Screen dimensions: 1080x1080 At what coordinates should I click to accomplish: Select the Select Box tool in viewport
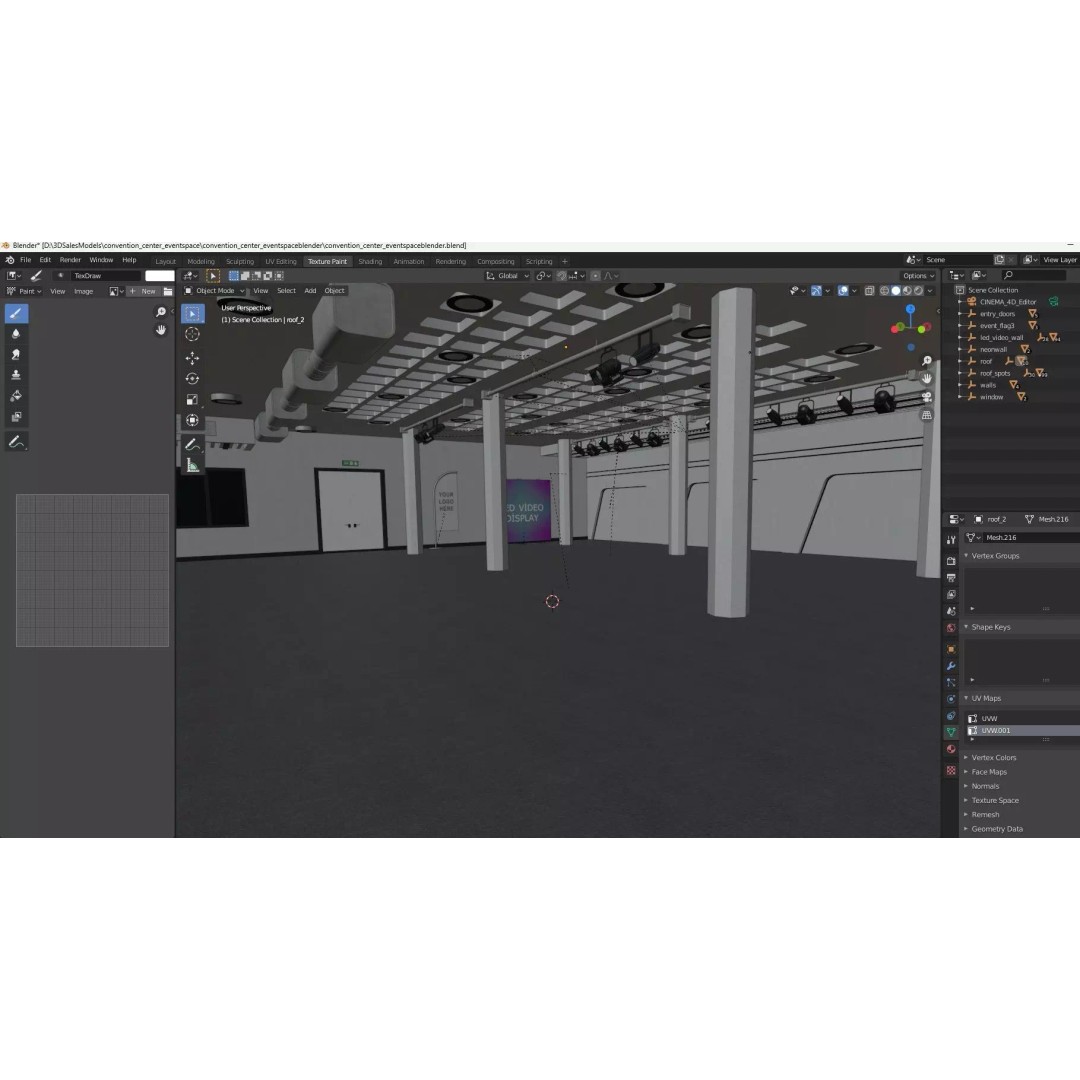pos(193,314)
